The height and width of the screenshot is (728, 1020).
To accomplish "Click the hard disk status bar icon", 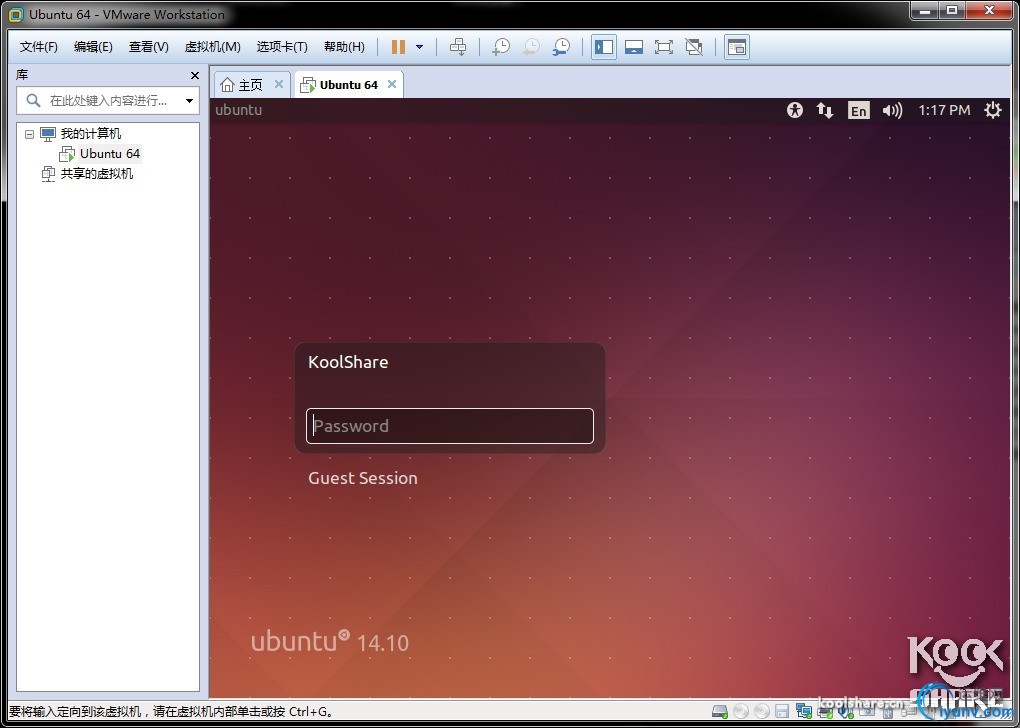I will click(720, 711).
